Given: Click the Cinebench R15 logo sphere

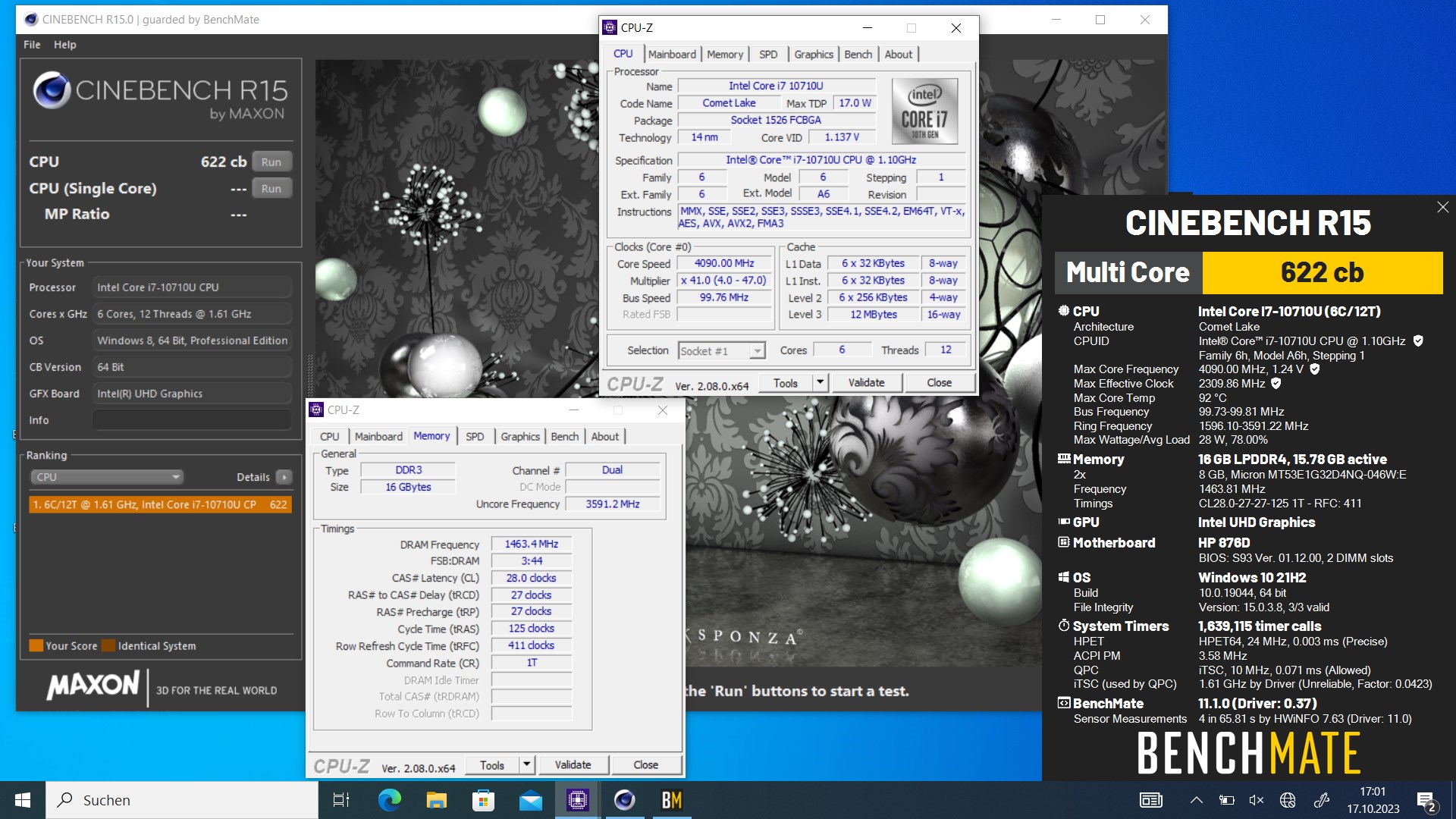Looking at the screenshot, I should tap(52, 91).
